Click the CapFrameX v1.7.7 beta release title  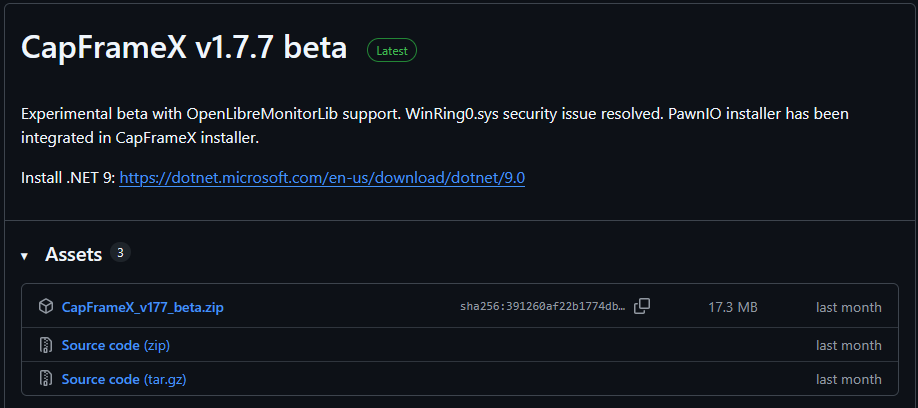point(184,48)
